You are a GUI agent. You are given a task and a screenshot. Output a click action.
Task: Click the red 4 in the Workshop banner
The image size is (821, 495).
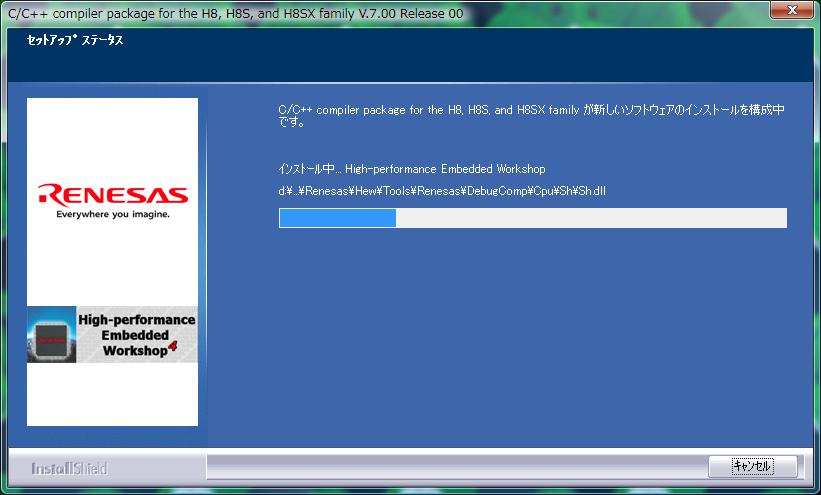coord(172,347)
